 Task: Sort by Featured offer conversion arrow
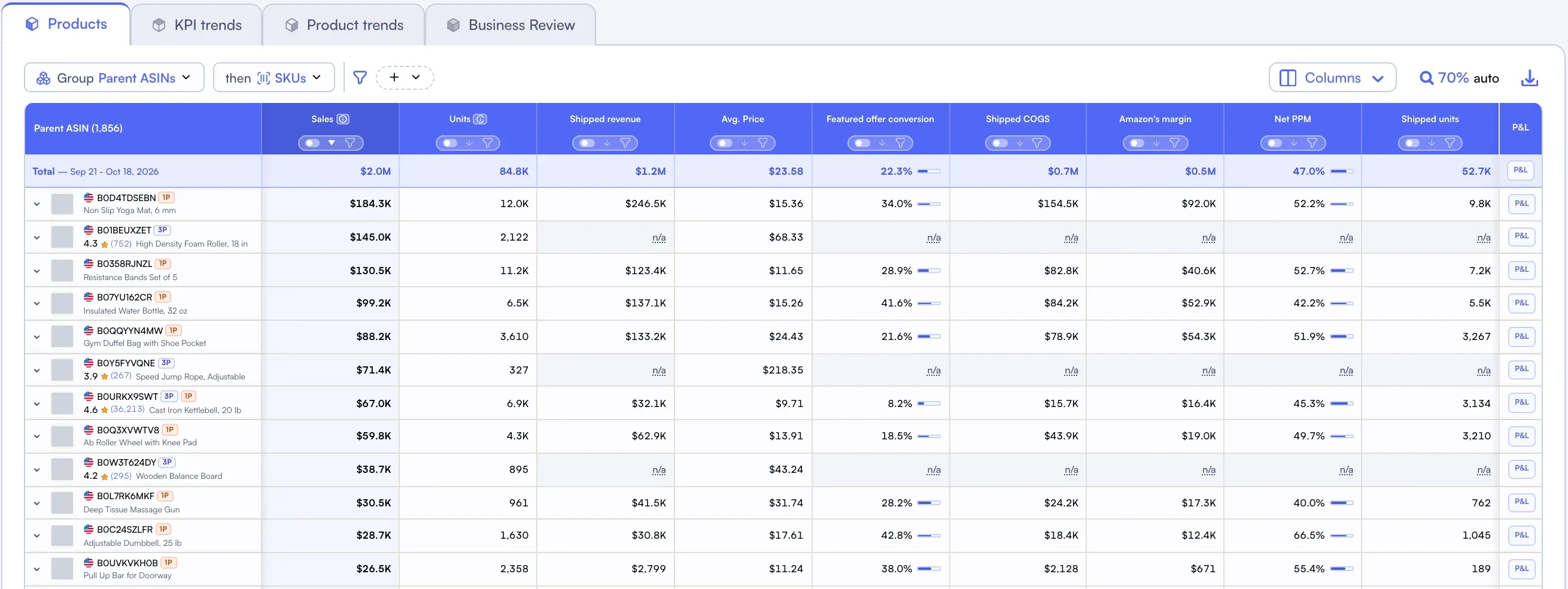[882, 143]
